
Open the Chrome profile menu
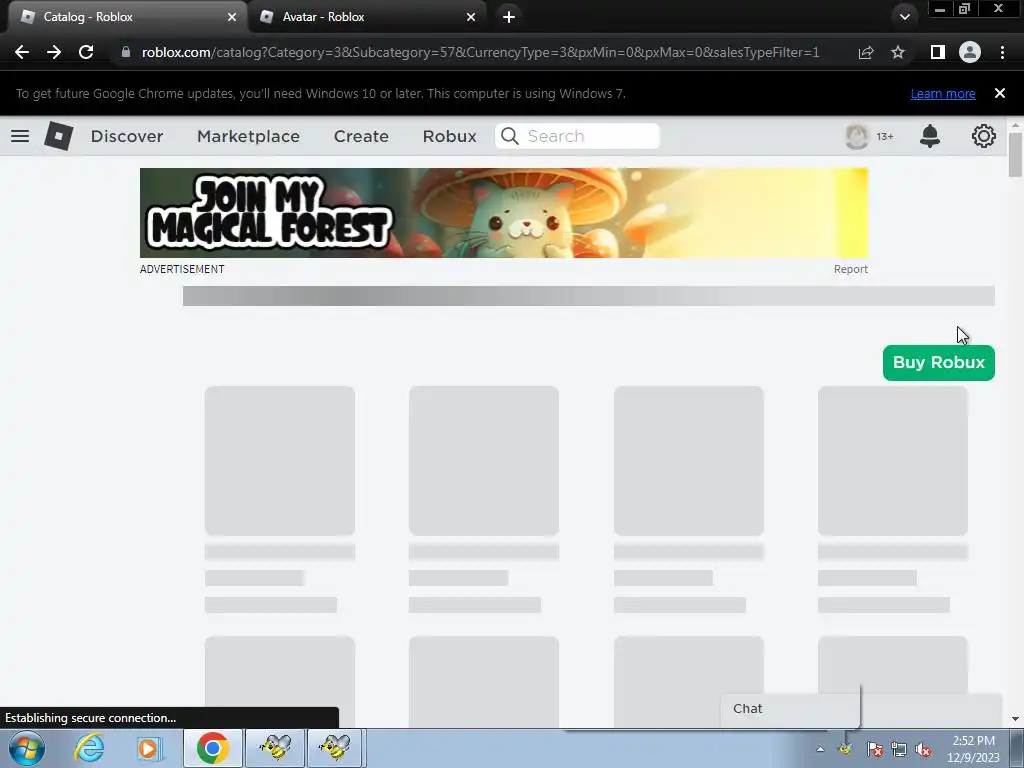click(x=970, y=52)
